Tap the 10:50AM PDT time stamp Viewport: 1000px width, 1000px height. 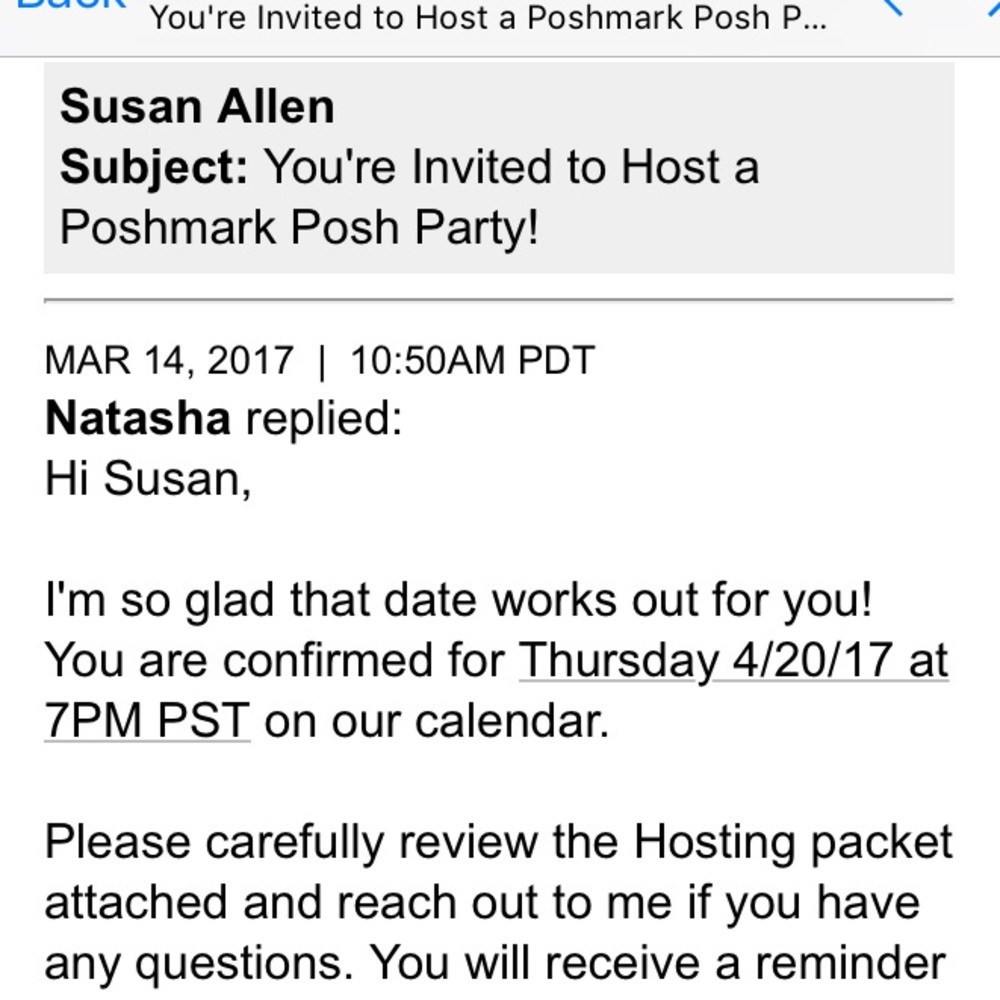[x=472, y=360]
